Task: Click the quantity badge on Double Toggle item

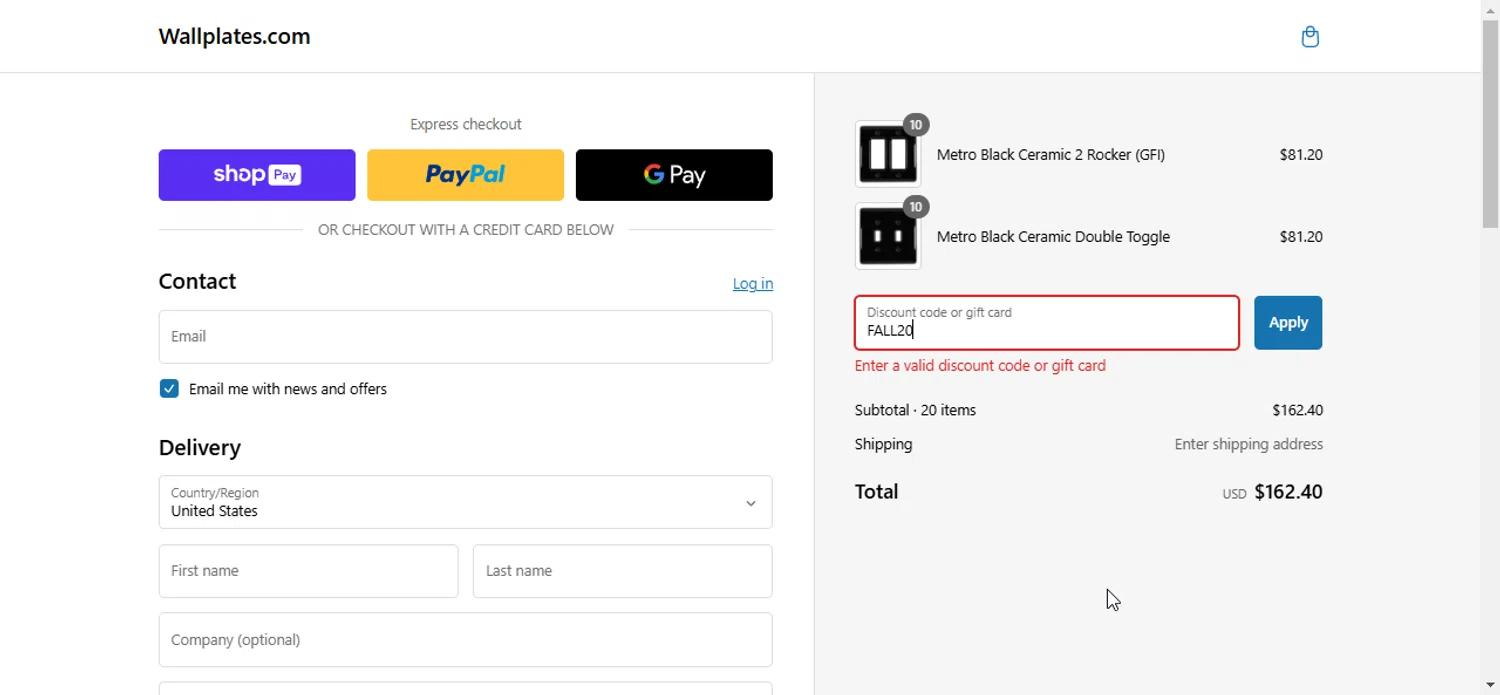Action: pos(916,207)
